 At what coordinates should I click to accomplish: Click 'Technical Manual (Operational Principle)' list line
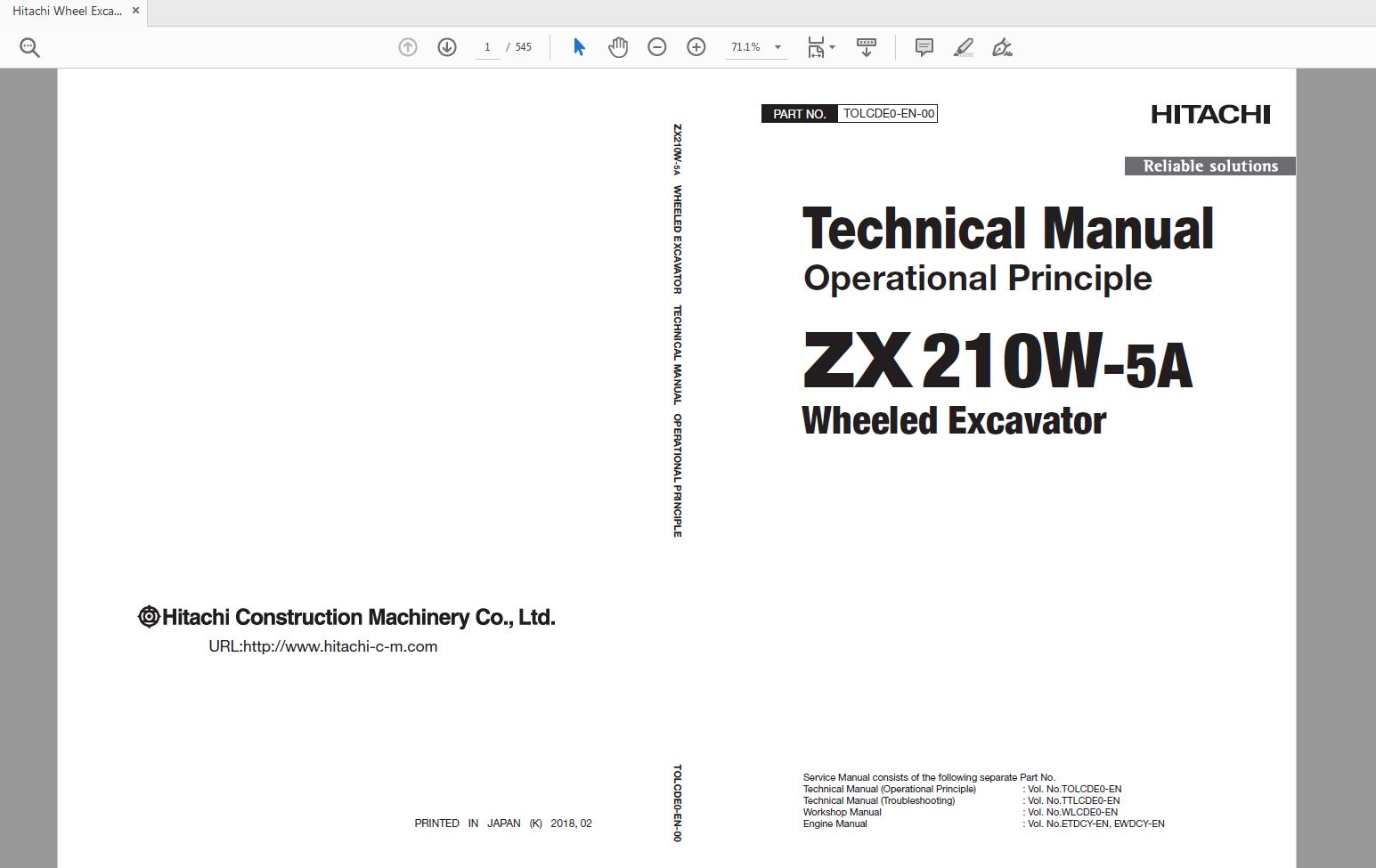click(x=889, y=789)
